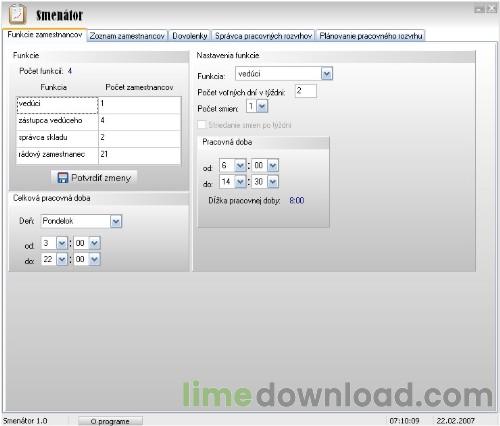
Task: Open Plánovanie pracovného rozvrhu tab
Action: [371, 36]
